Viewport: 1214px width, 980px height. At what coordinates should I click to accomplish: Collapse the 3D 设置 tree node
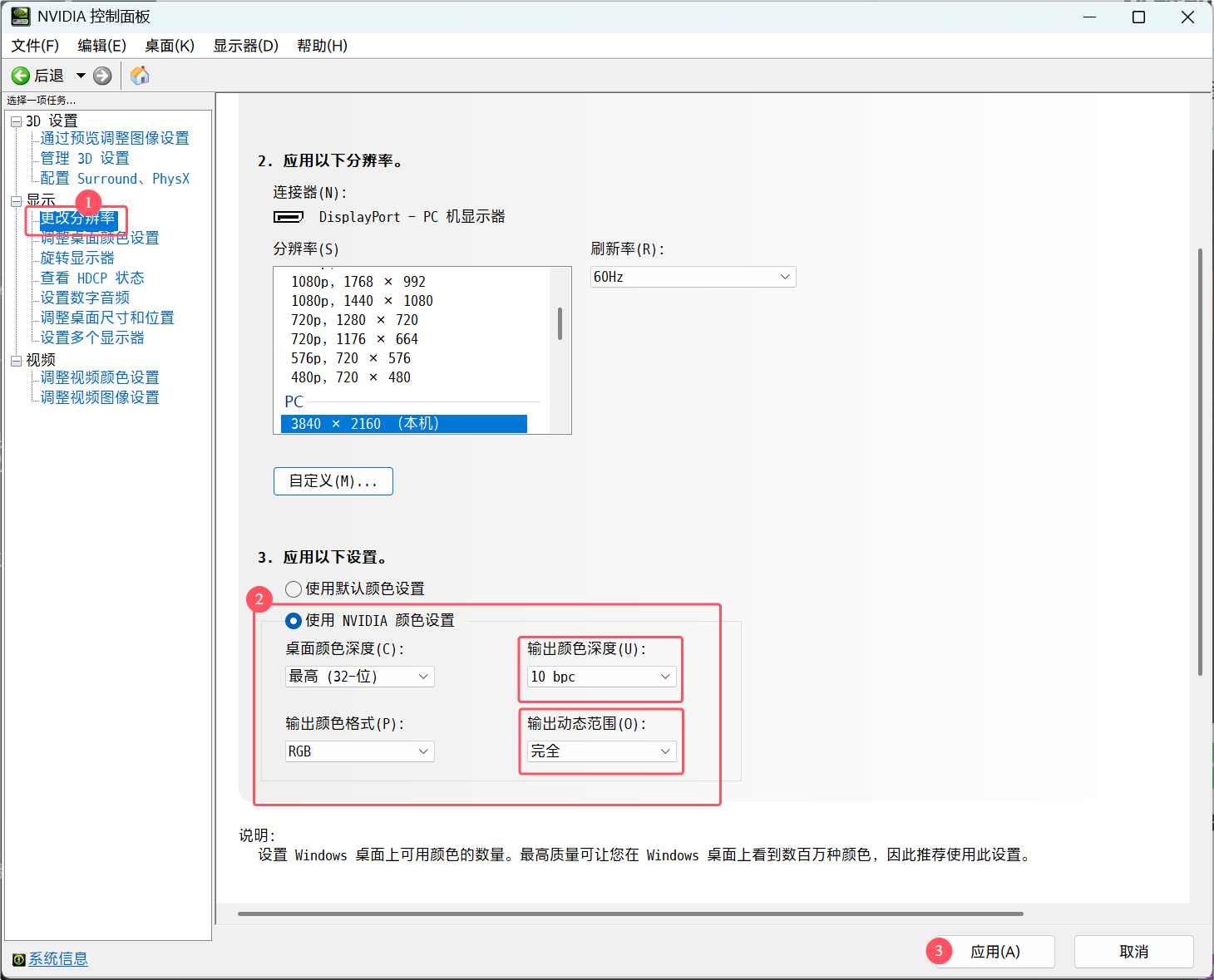pyautogui.click(x=16, y=121)
